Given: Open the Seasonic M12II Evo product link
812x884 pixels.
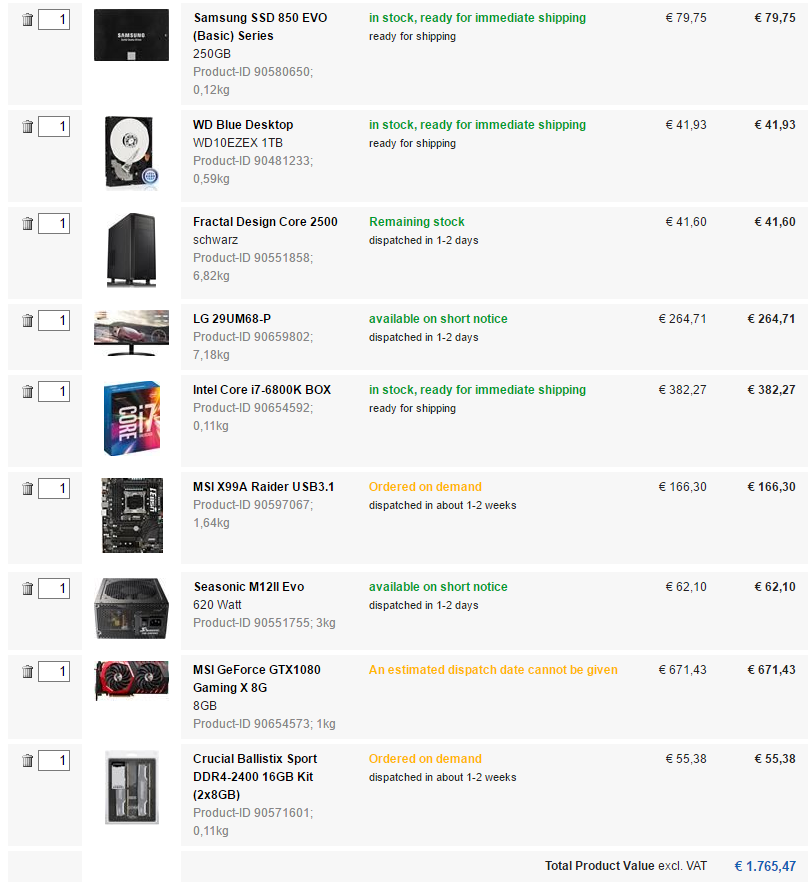Looking at the screenshot, I should click(x=248, y=587).
